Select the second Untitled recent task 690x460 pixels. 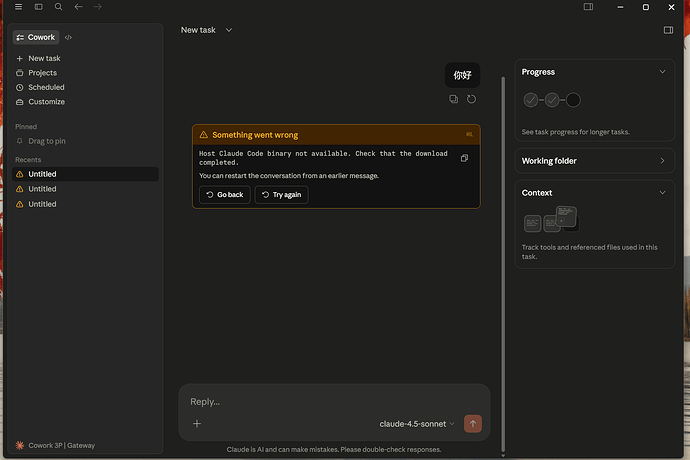[85, 189]
